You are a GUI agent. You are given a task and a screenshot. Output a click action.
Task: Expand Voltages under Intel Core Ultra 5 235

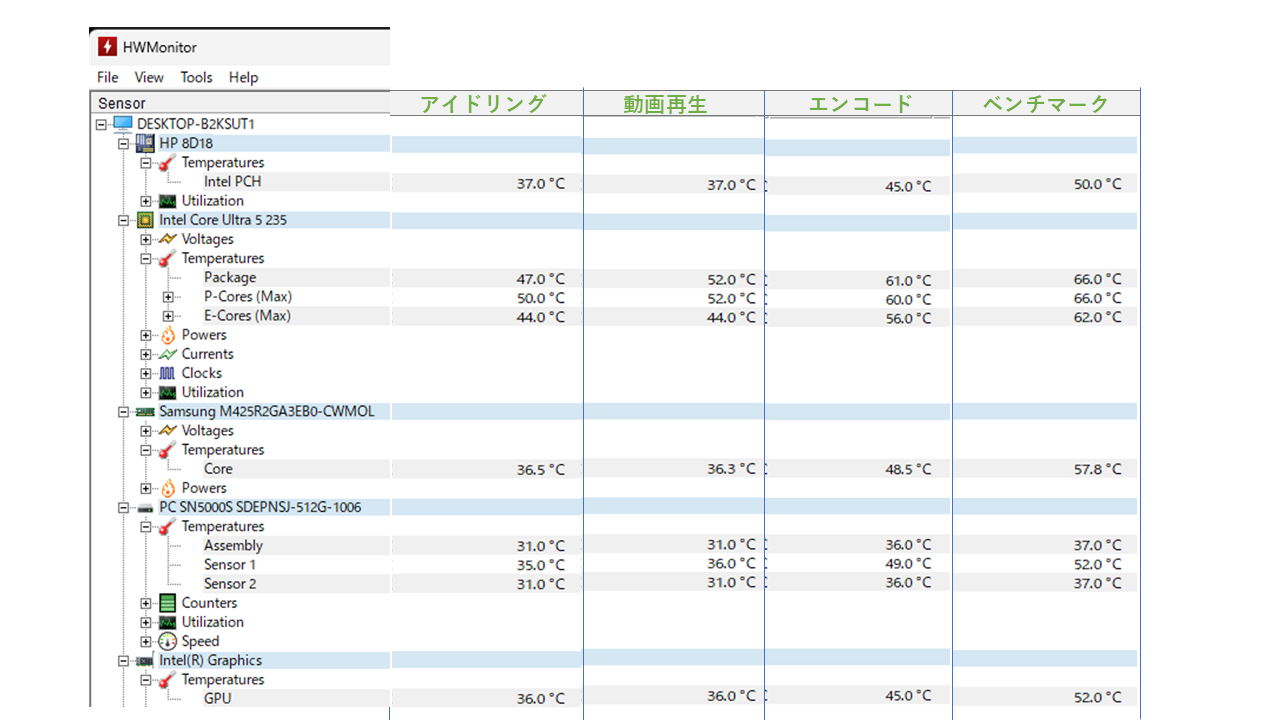(x=146, y=239)
